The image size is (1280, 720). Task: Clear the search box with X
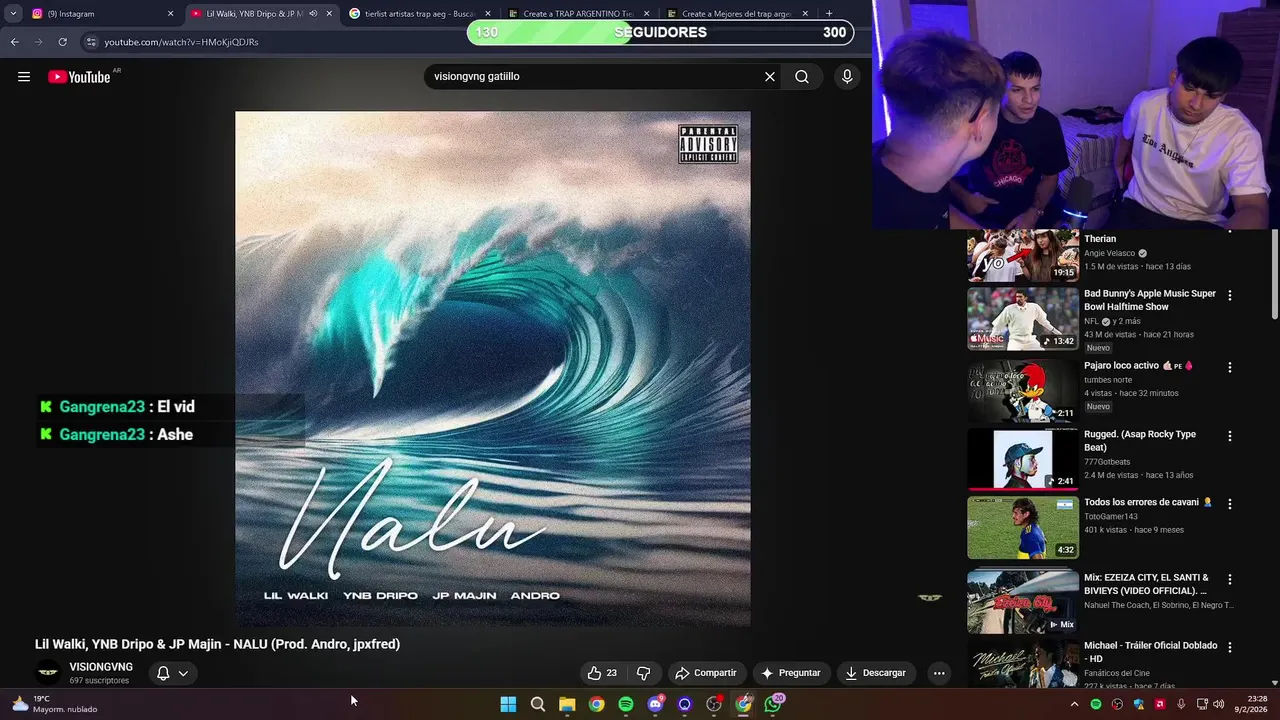(x=770, y=77)
